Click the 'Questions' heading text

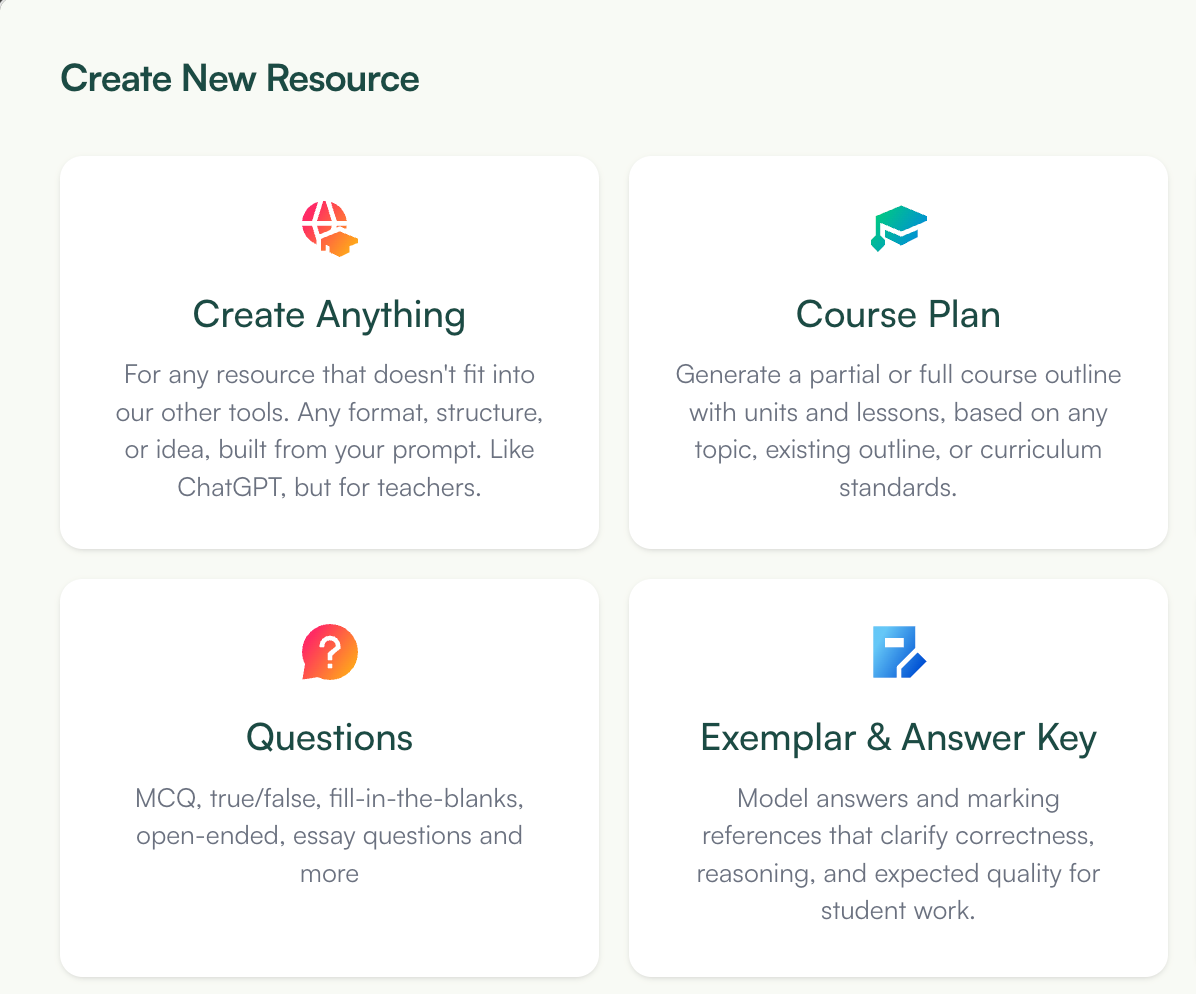tap(329, 737)
